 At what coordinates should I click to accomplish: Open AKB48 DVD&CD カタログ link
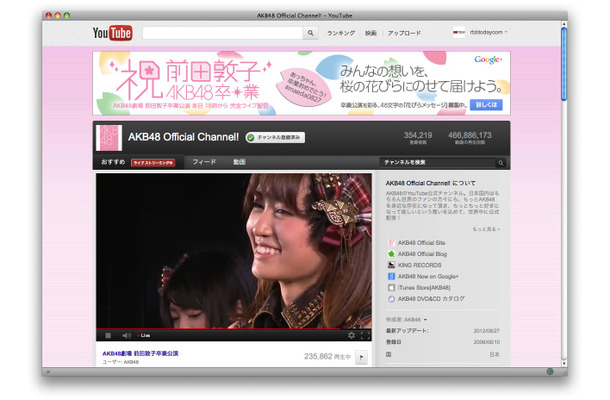pos(431,299)
